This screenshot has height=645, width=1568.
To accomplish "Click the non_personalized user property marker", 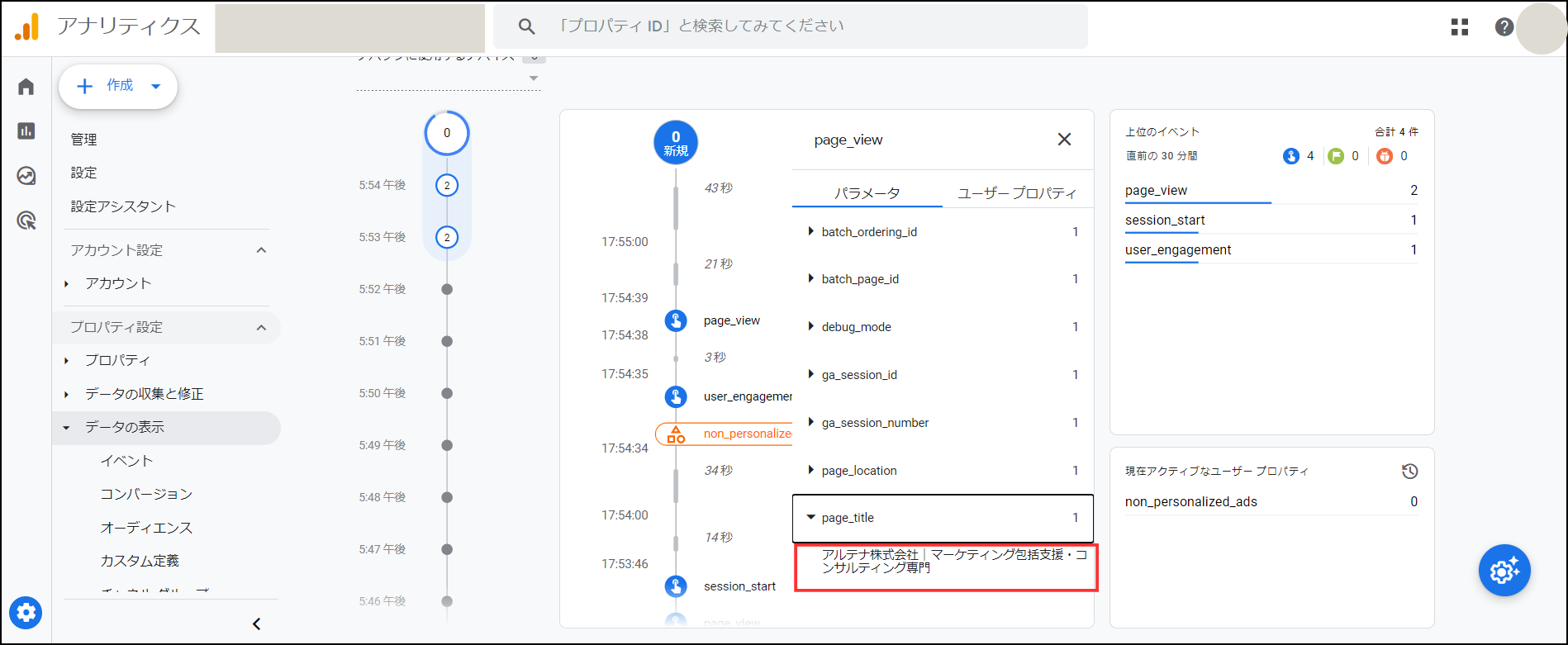I will tap(724, 434).
